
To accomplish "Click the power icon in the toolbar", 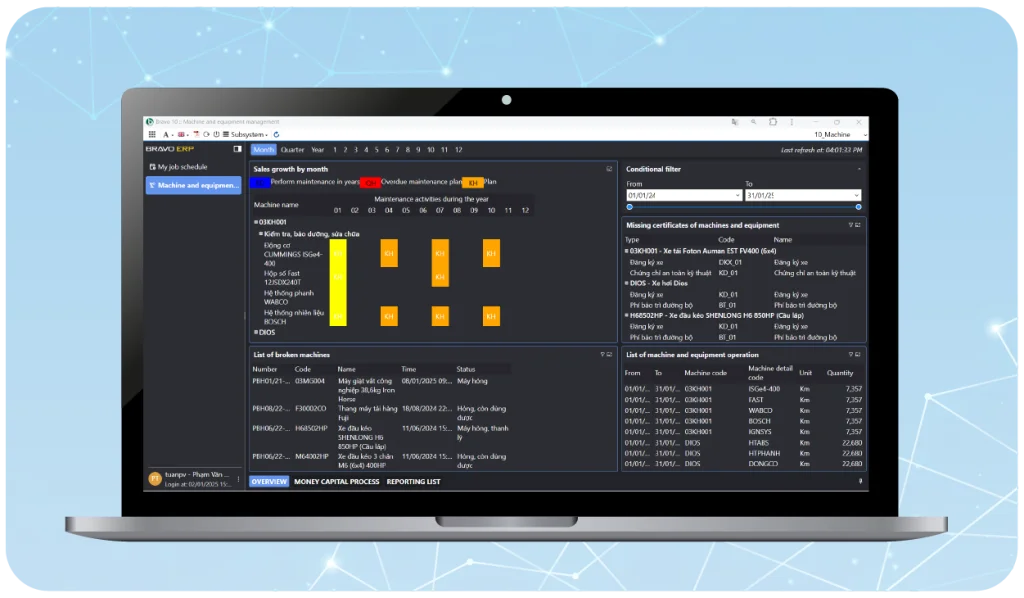I will [217, 134].
